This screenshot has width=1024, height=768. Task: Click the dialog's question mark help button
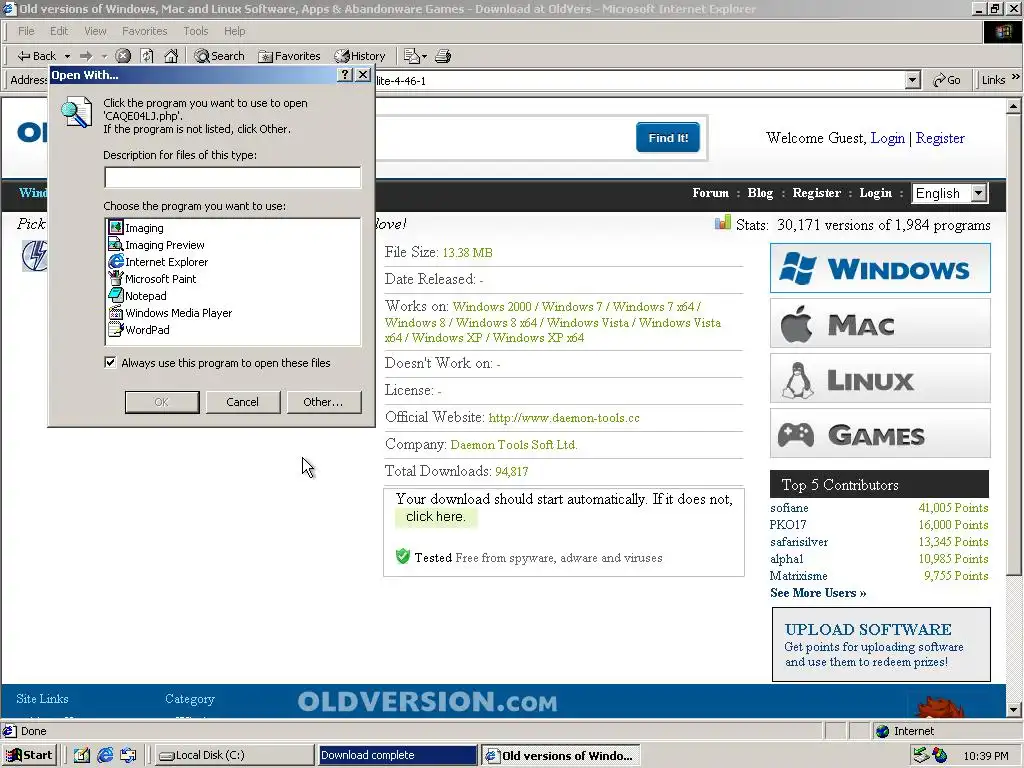[345, 74]
